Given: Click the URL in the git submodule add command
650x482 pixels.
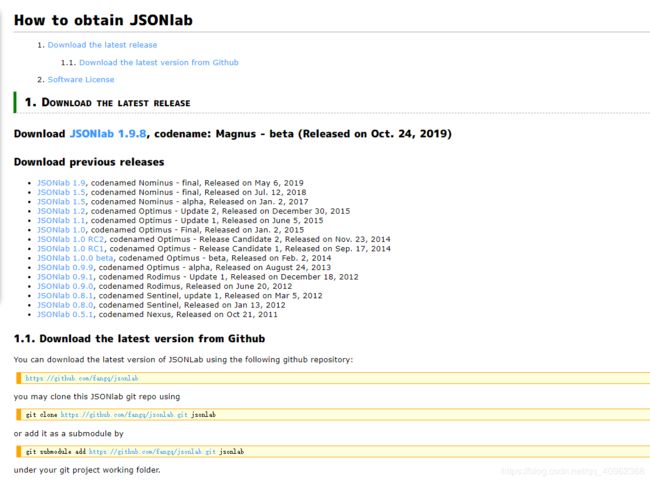Looking at the screenshot, I should [152, 451].
